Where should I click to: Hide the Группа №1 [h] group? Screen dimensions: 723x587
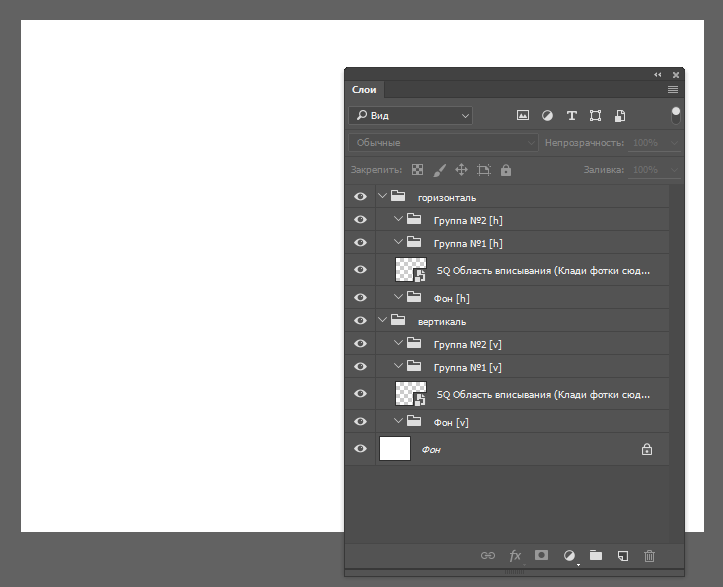360,243
